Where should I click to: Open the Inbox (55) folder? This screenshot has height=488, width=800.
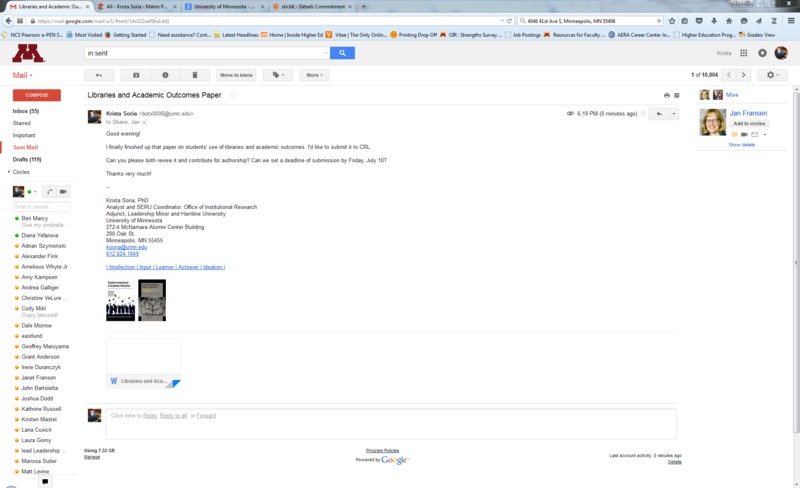25,111
